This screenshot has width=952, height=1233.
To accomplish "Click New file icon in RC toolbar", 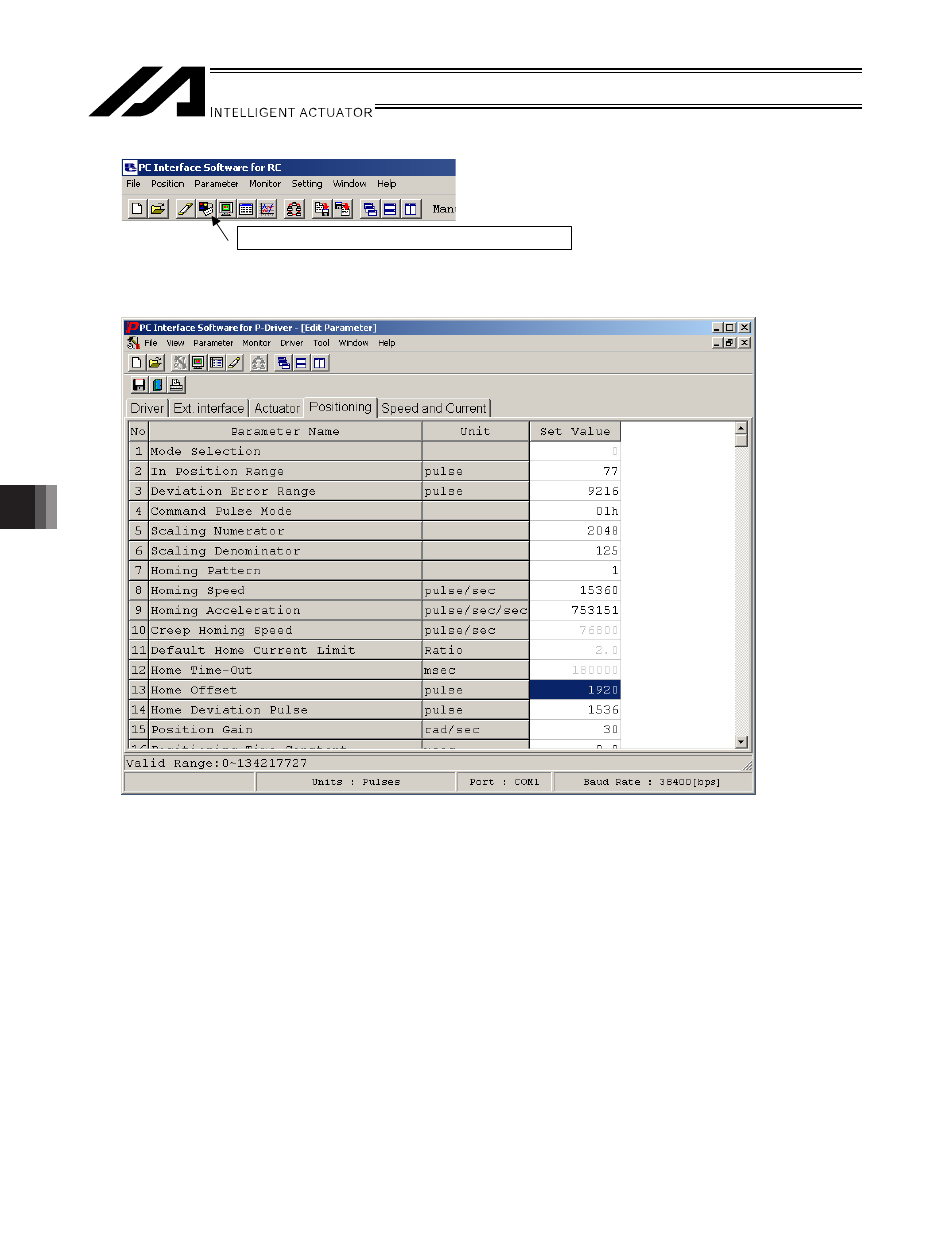I will pyautogui.click(x=137, y=209).
